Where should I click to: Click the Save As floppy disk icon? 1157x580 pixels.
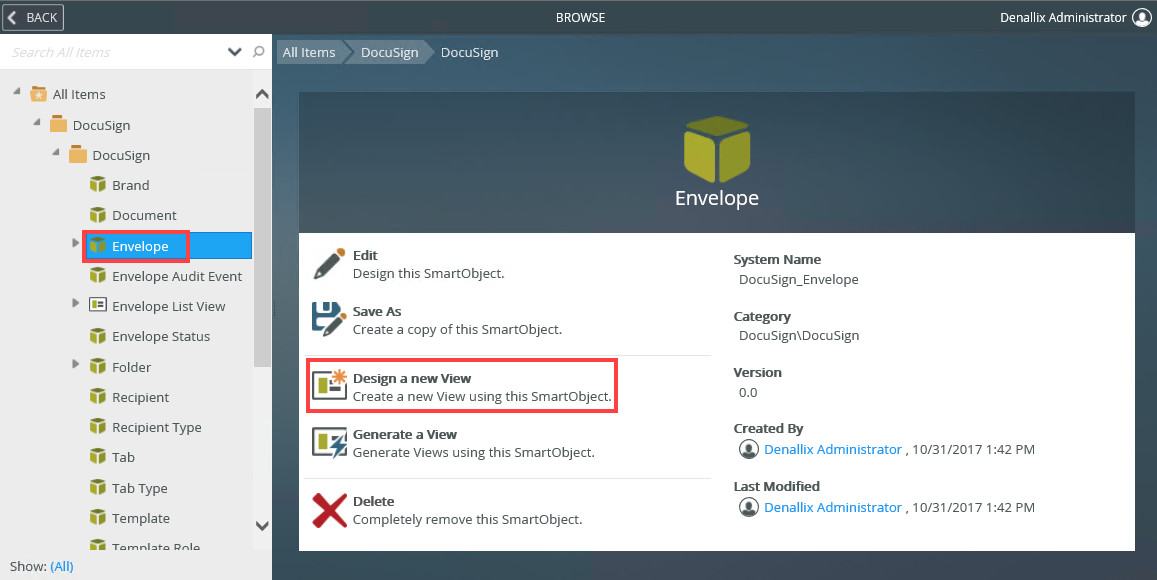coord(329,319)
